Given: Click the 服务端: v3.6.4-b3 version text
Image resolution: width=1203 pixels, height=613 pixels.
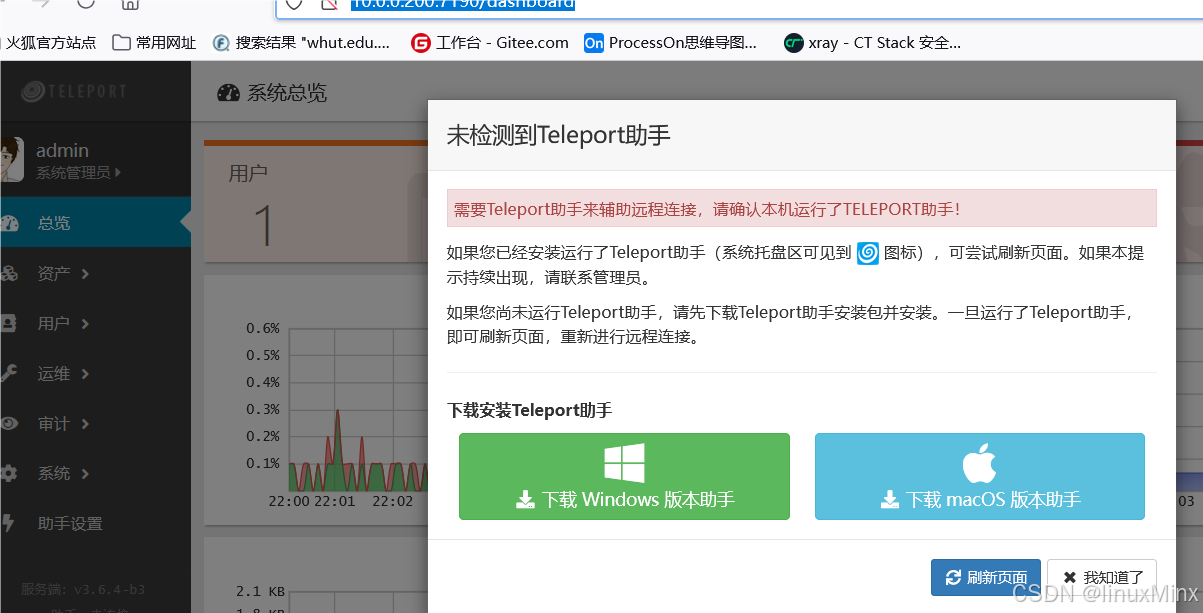Looking at the screenshot, I should (x=83, y=589).
